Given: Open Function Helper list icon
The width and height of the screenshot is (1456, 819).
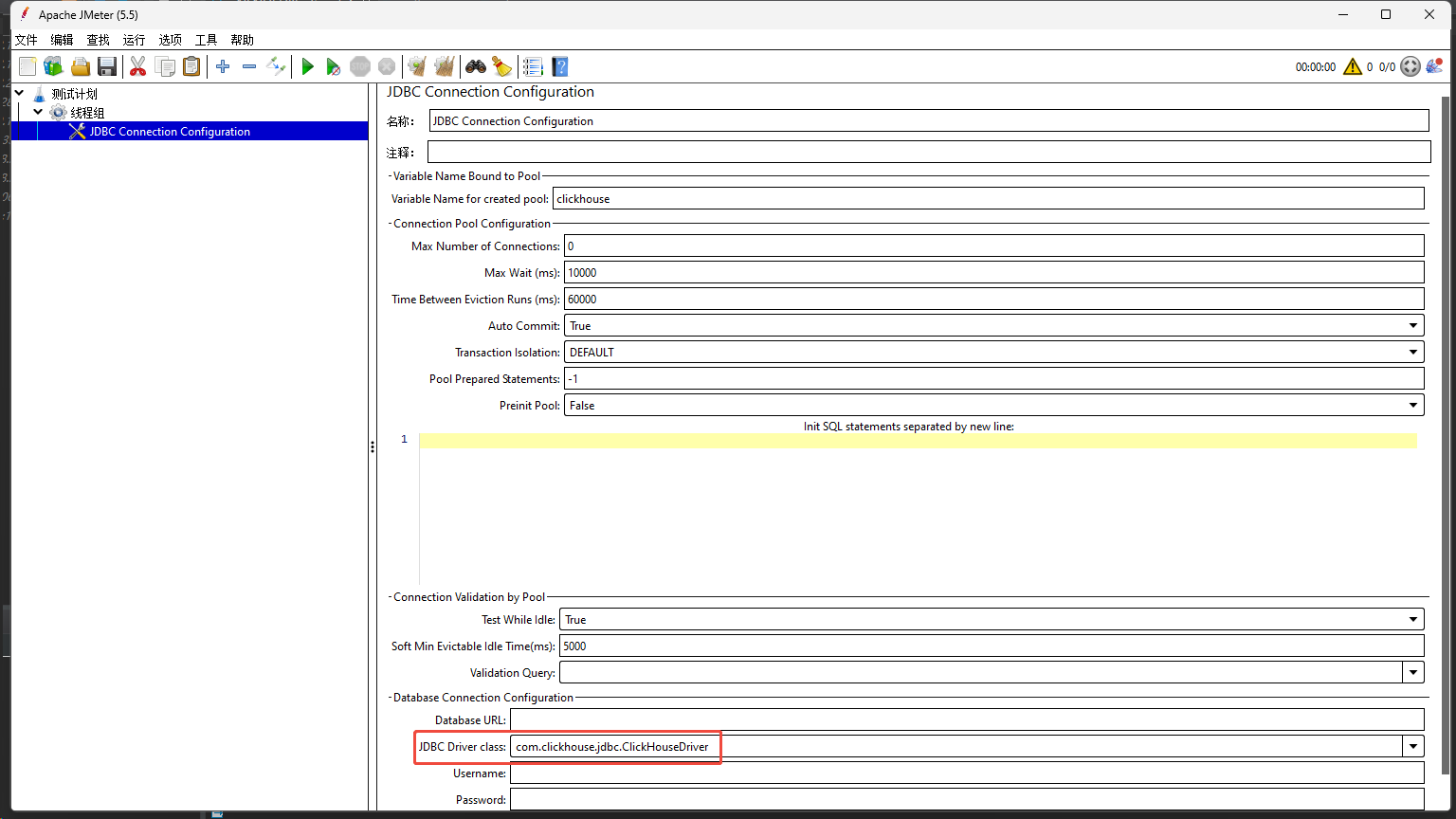Looking at the screenshot, I should [533, 66].
